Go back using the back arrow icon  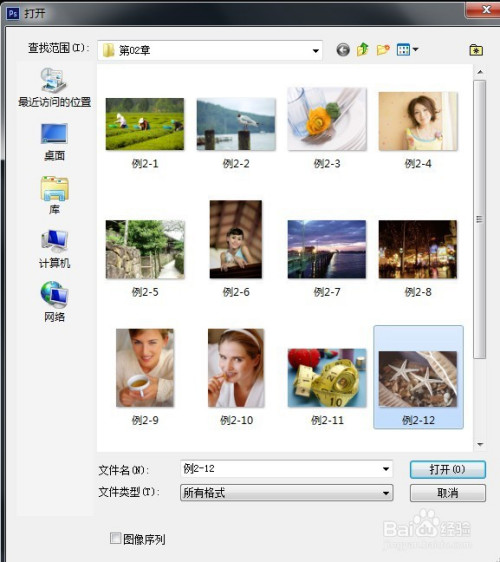343,50
